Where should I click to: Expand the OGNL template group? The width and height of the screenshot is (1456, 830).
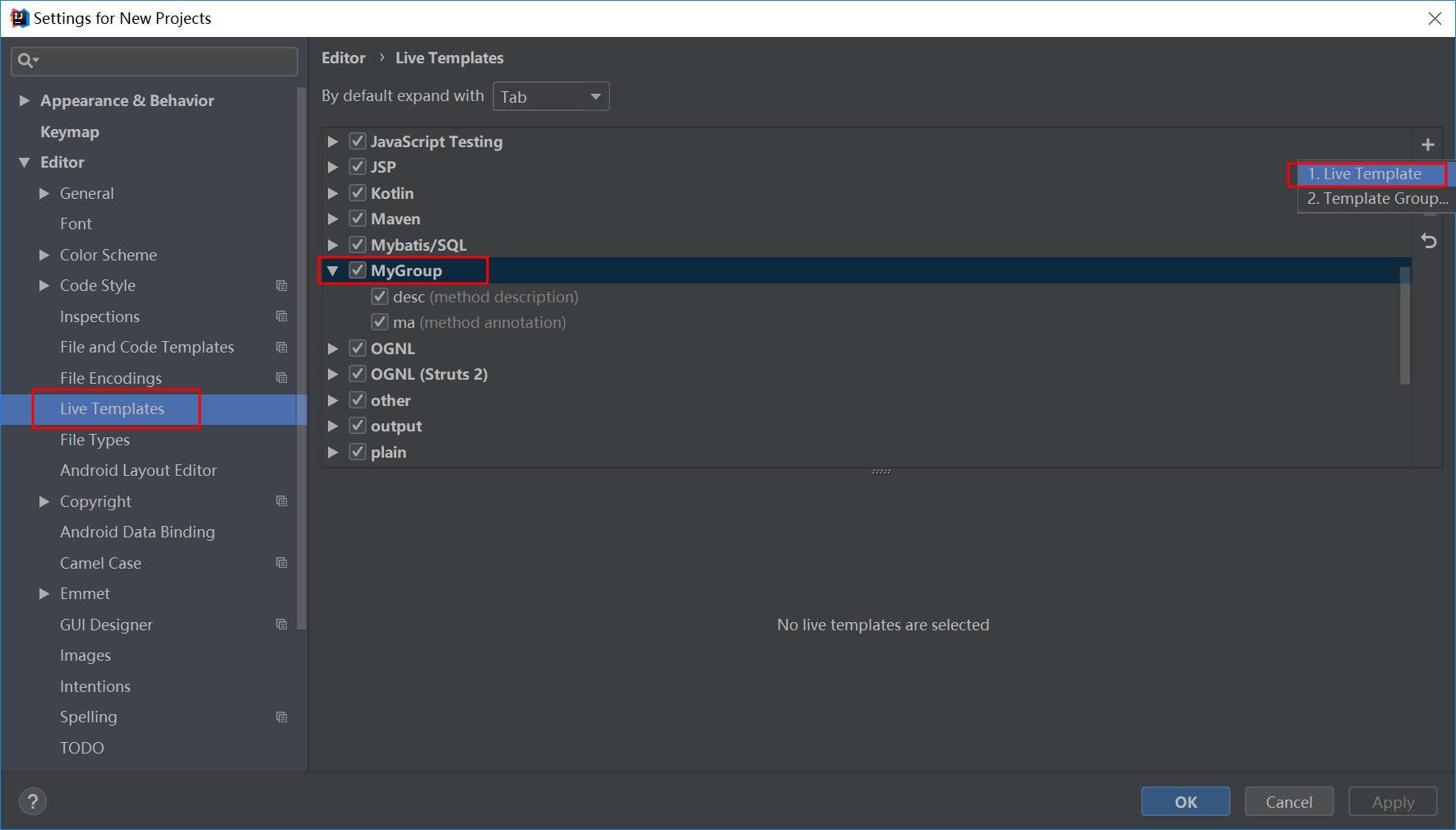coord(333,348)
